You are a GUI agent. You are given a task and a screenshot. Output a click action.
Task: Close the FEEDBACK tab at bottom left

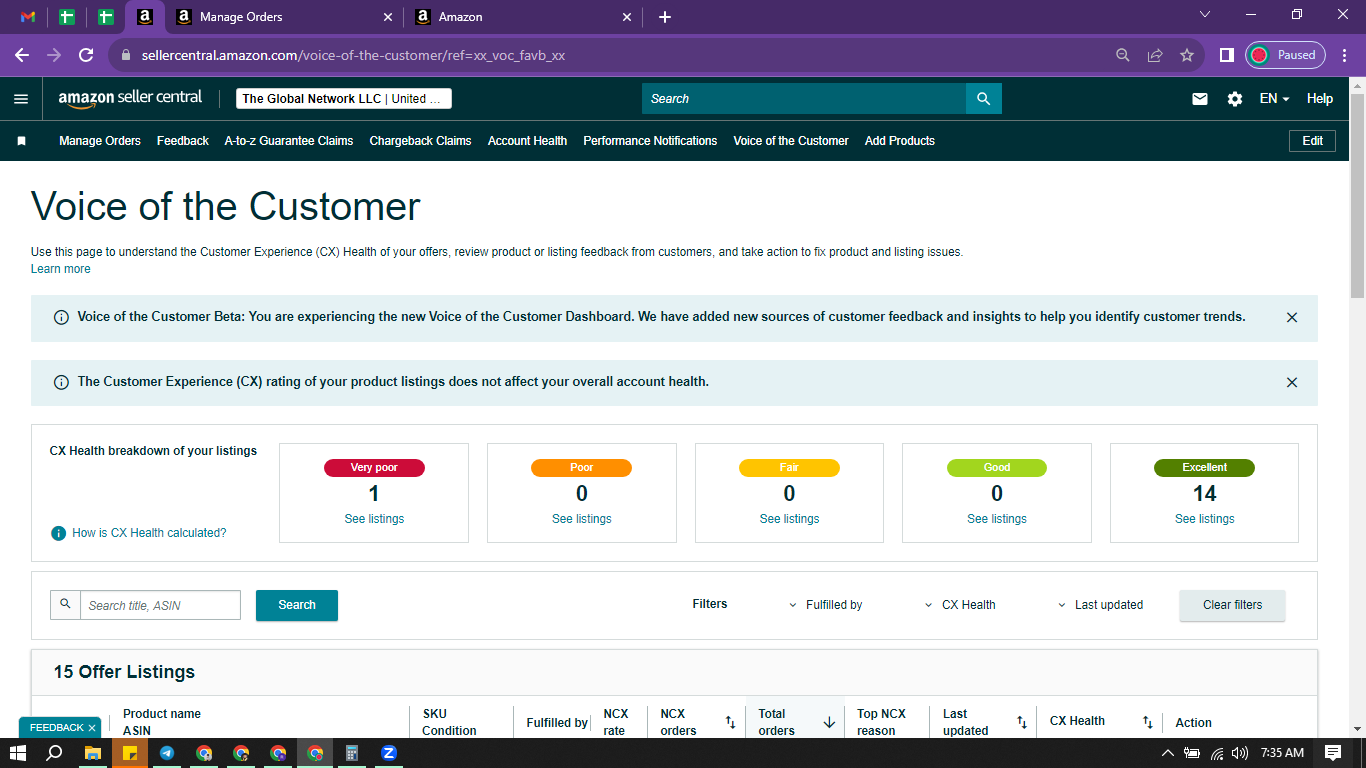pos(92,728)
